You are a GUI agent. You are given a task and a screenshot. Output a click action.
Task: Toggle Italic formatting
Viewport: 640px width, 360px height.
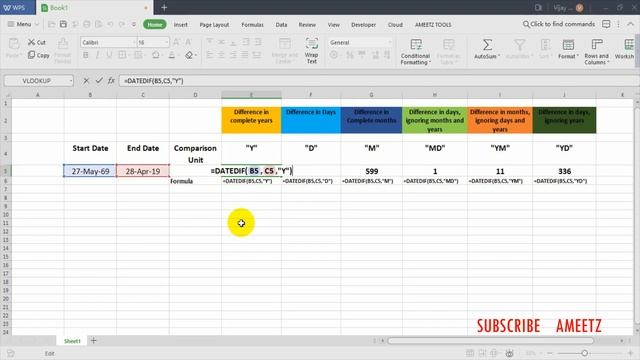(97, 55)
